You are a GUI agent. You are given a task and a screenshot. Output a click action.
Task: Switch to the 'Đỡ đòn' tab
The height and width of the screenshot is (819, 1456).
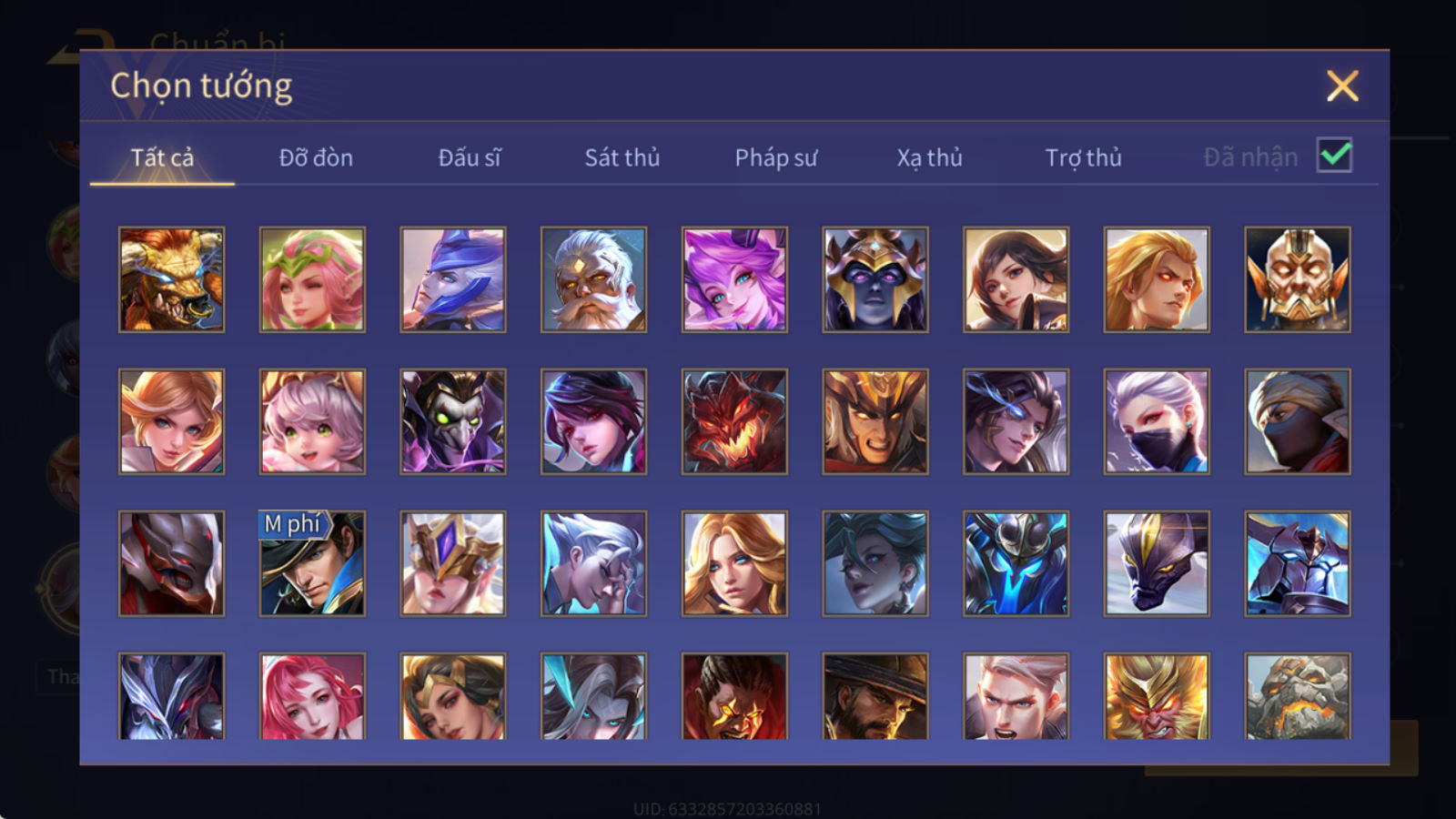pyautogui.click(x=316, y=157)
